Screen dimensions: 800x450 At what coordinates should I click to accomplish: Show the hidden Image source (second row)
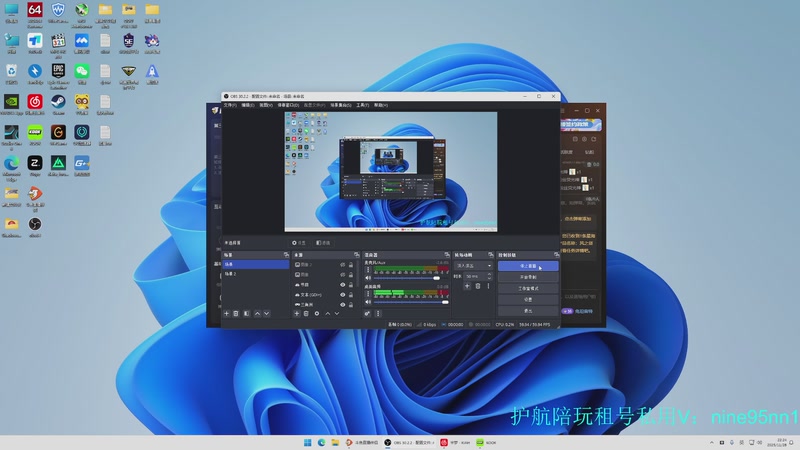click(343, 274)
